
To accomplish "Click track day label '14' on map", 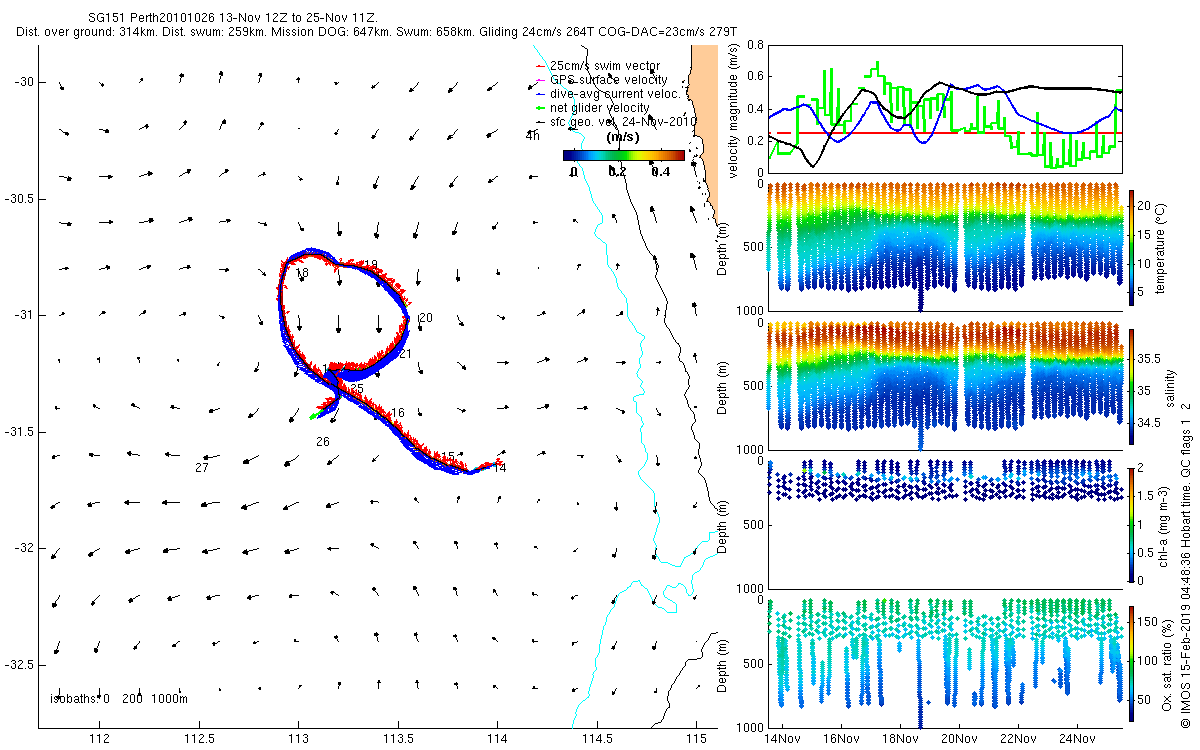I will pos(500,467).
